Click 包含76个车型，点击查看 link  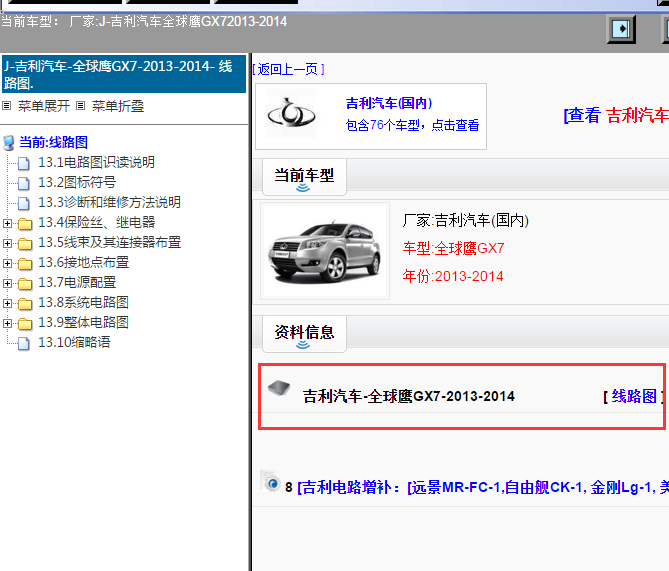pyautogui.click(x=412, y=125)
